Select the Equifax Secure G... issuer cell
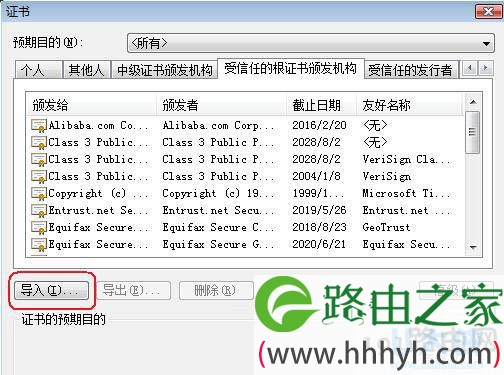 click(218, 245)
